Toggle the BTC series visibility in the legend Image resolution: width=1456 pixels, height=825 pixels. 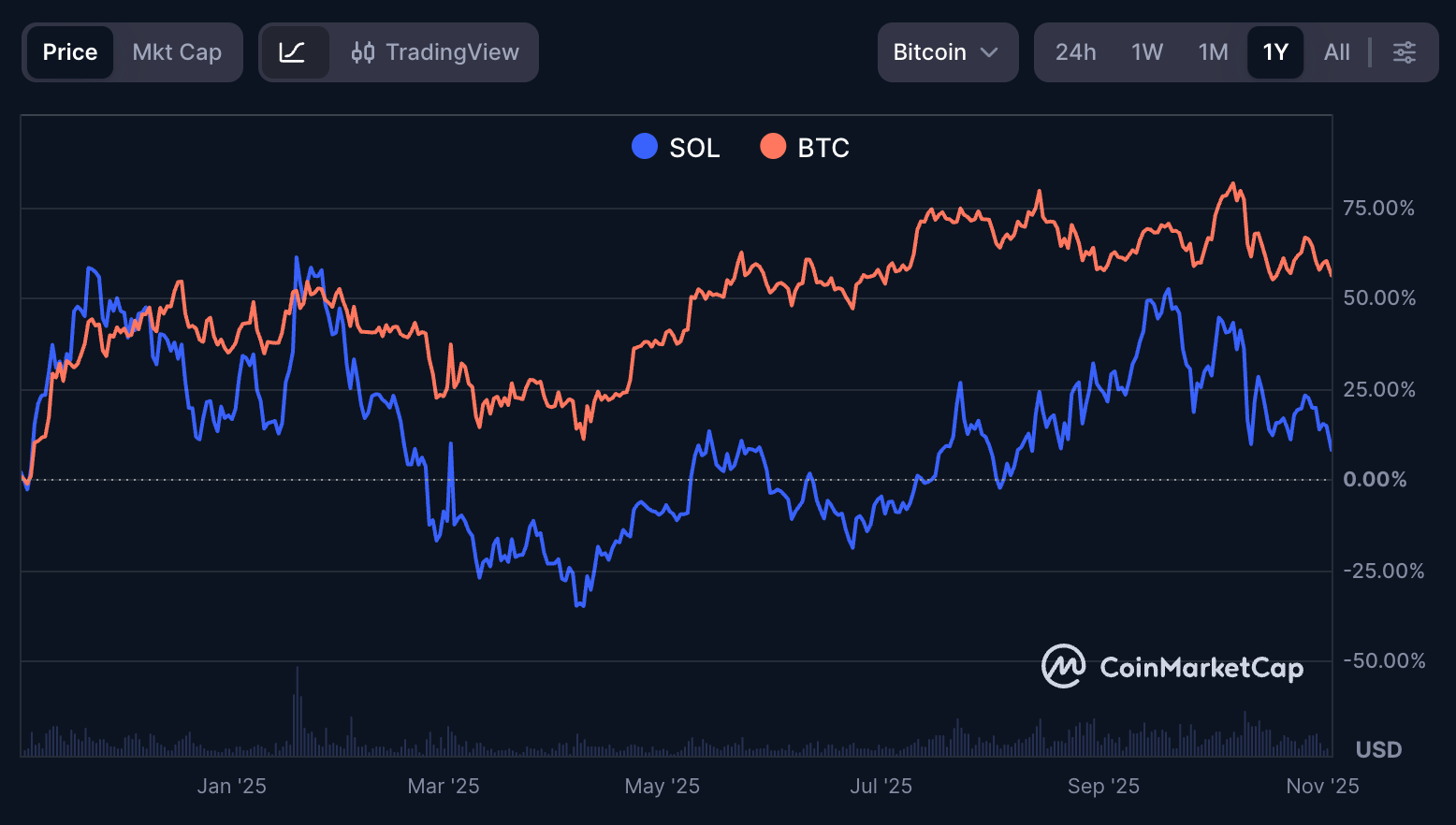[805, 147]
